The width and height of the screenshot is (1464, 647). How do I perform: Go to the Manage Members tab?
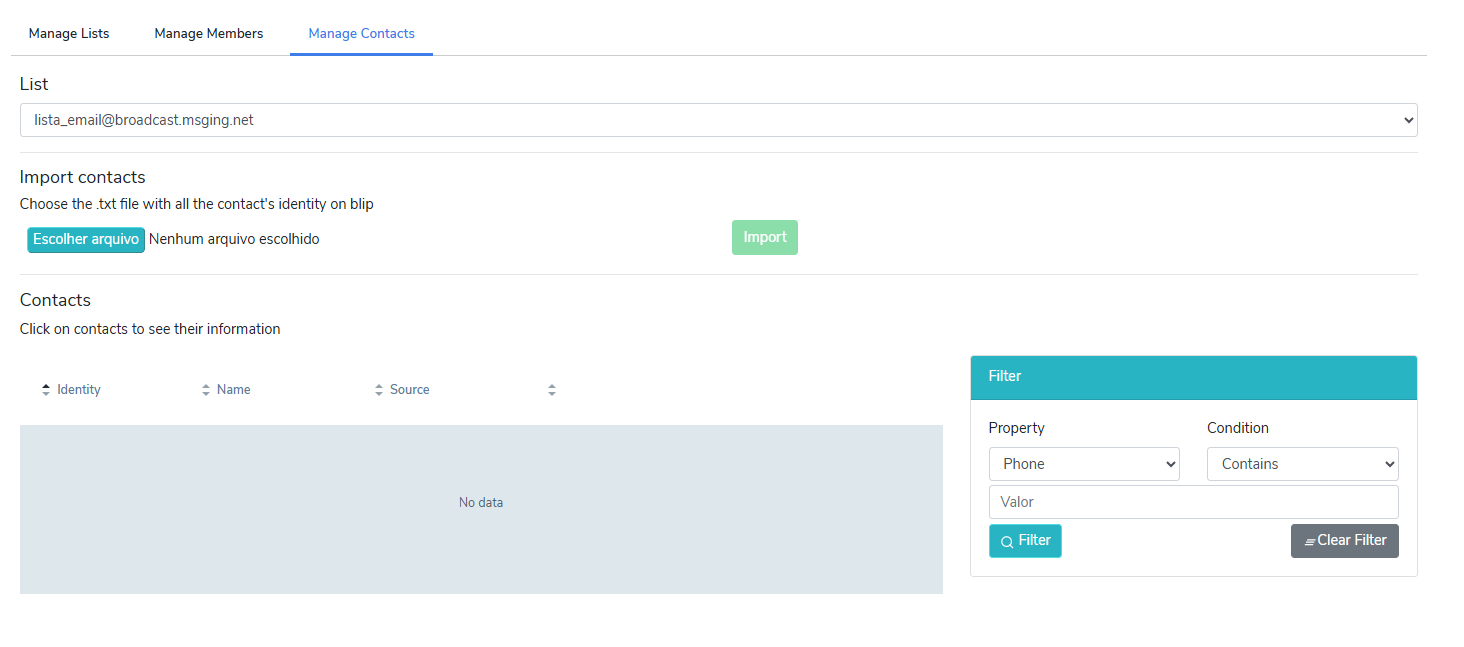209,33
